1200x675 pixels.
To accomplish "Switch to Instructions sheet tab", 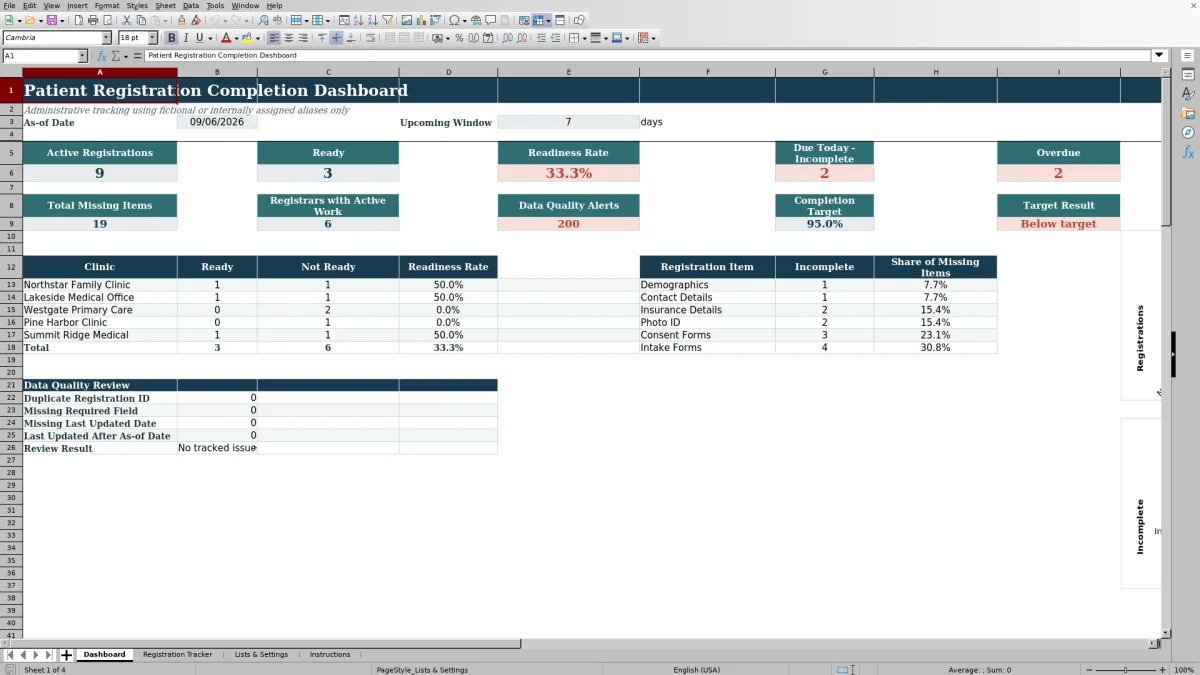I will click(x=330, y=654).
